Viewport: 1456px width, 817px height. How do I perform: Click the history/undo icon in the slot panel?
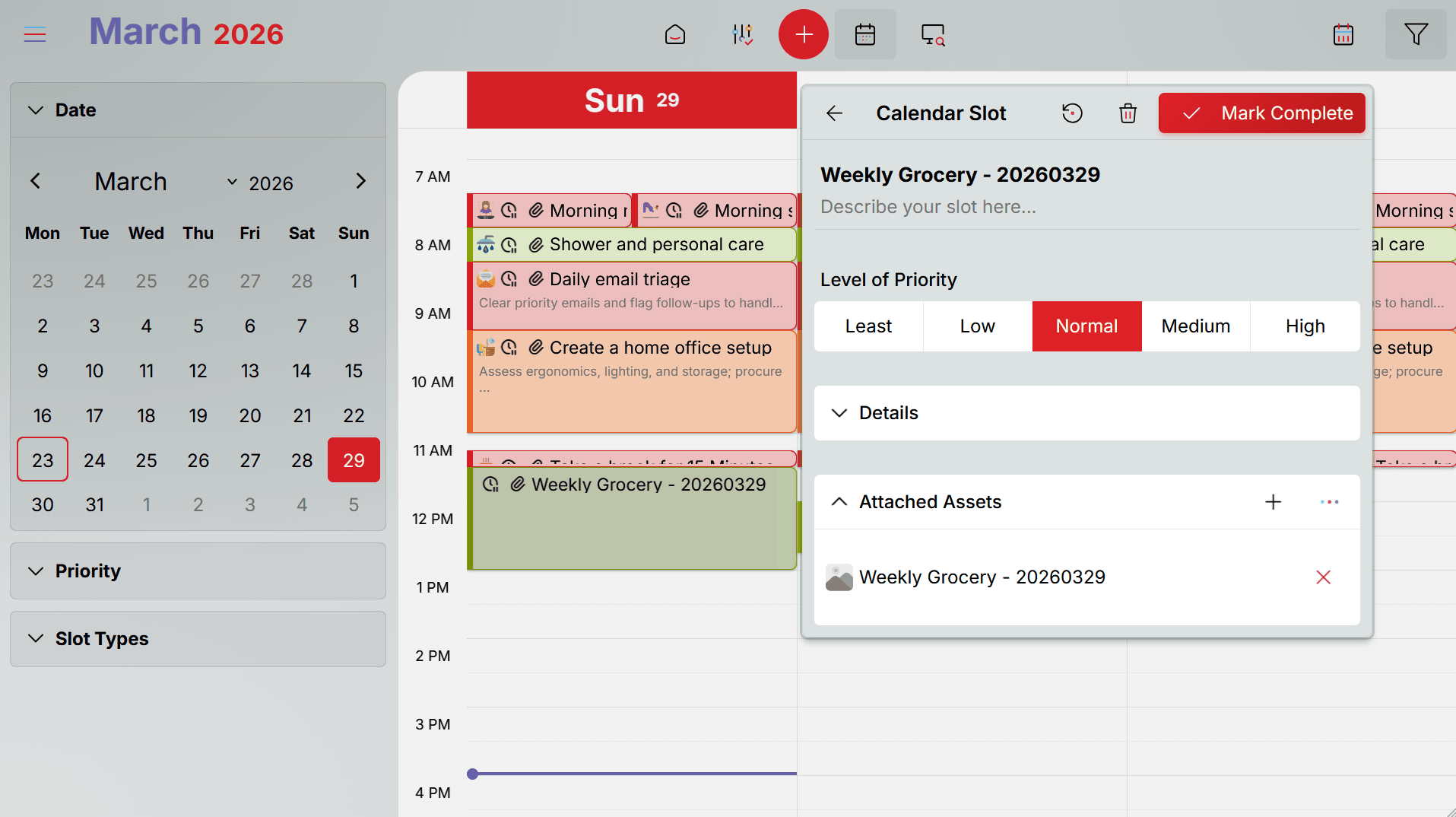coord(1071,113)
